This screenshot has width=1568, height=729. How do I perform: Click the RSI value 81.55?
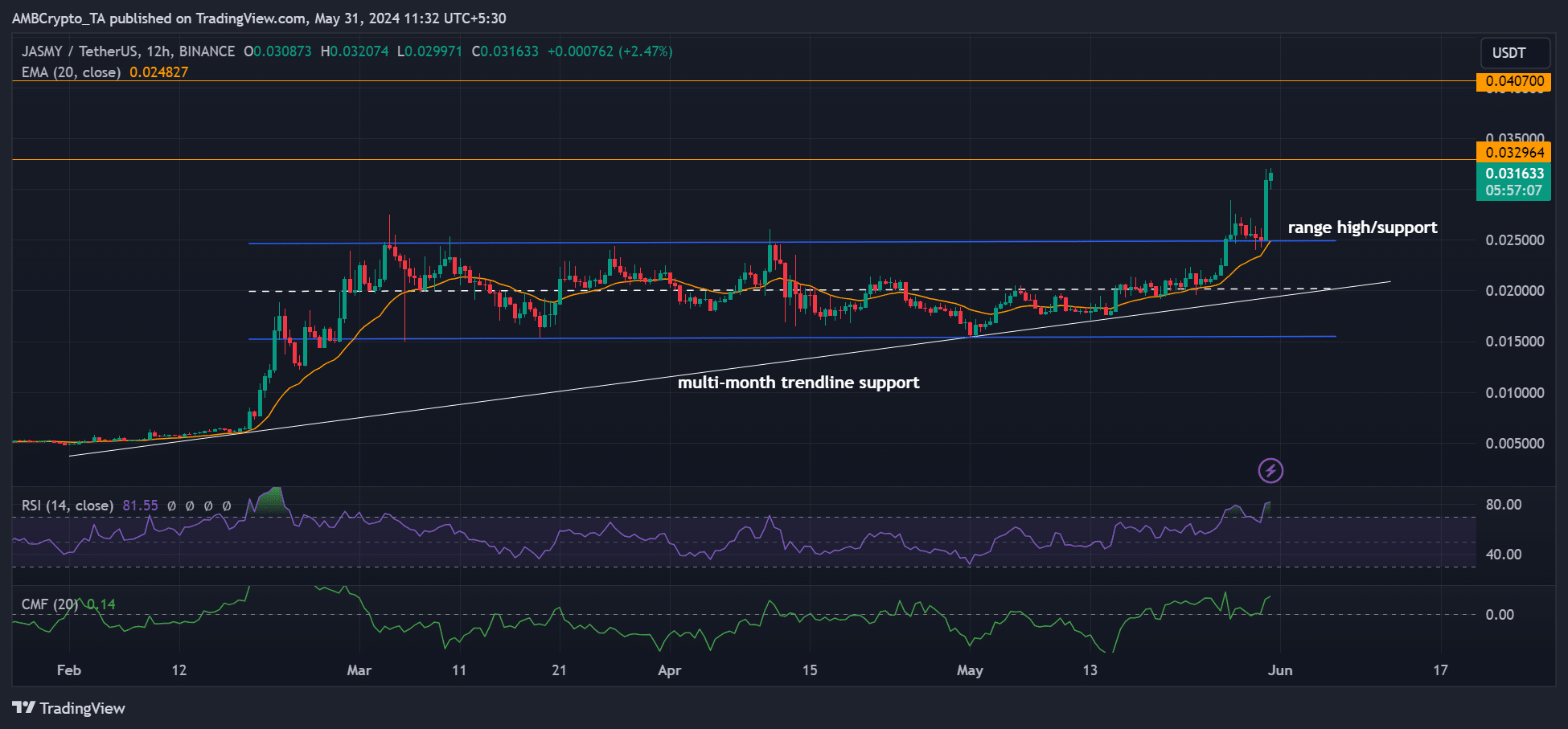141,506
